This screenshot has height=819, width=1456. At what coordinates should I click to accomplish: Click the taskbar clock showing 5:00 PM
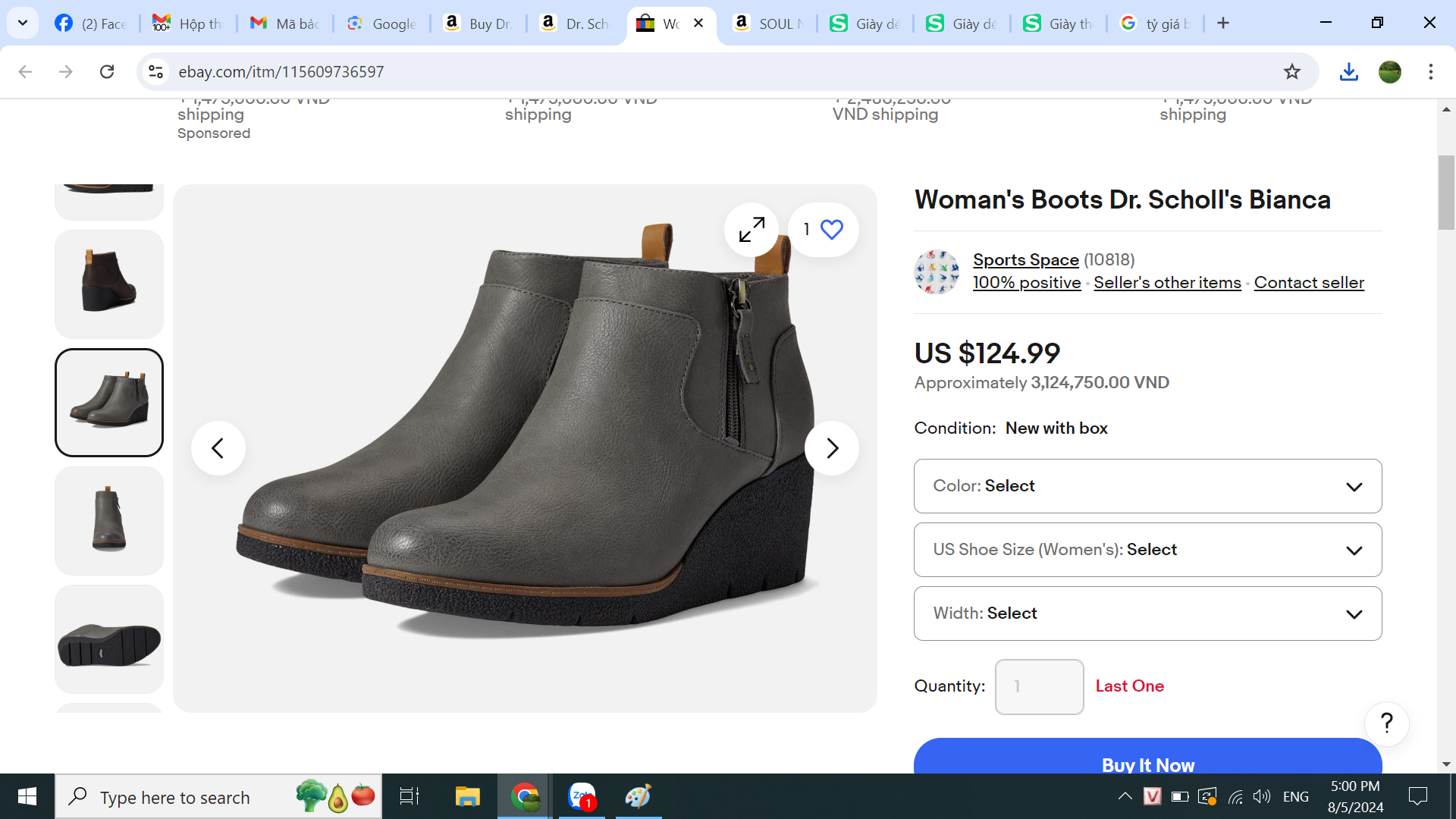tap(1355, 796)
